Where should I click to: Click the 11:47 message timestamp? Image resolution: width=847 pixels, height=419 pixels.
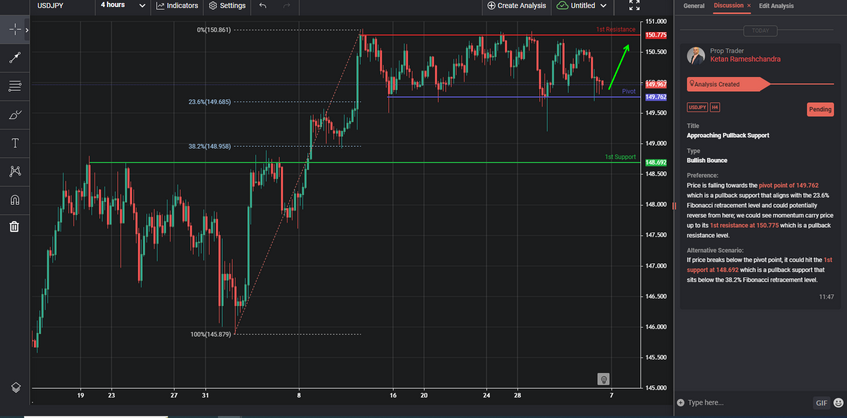pyautogui.click(x=826, y=297)
